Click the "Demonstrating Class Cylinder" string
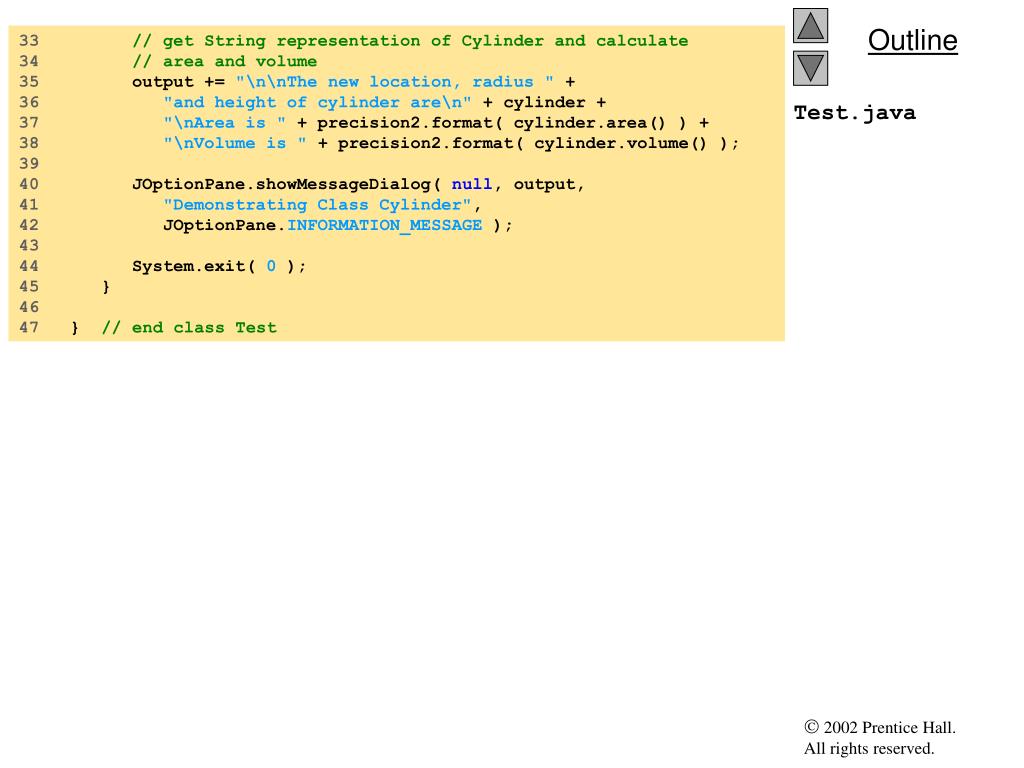This screenshot has width=1024, height=768. click(317, 205)
